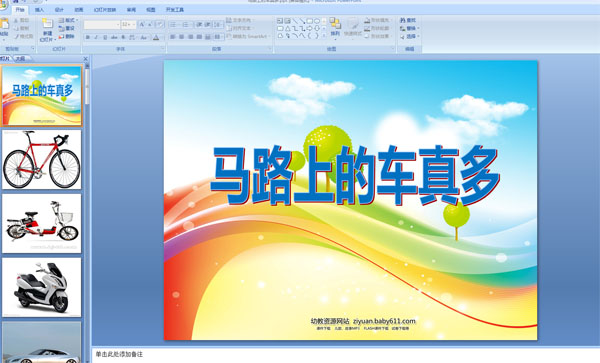Click the New Slide (新建幻灯片) icon

click(x=47, y=24)
